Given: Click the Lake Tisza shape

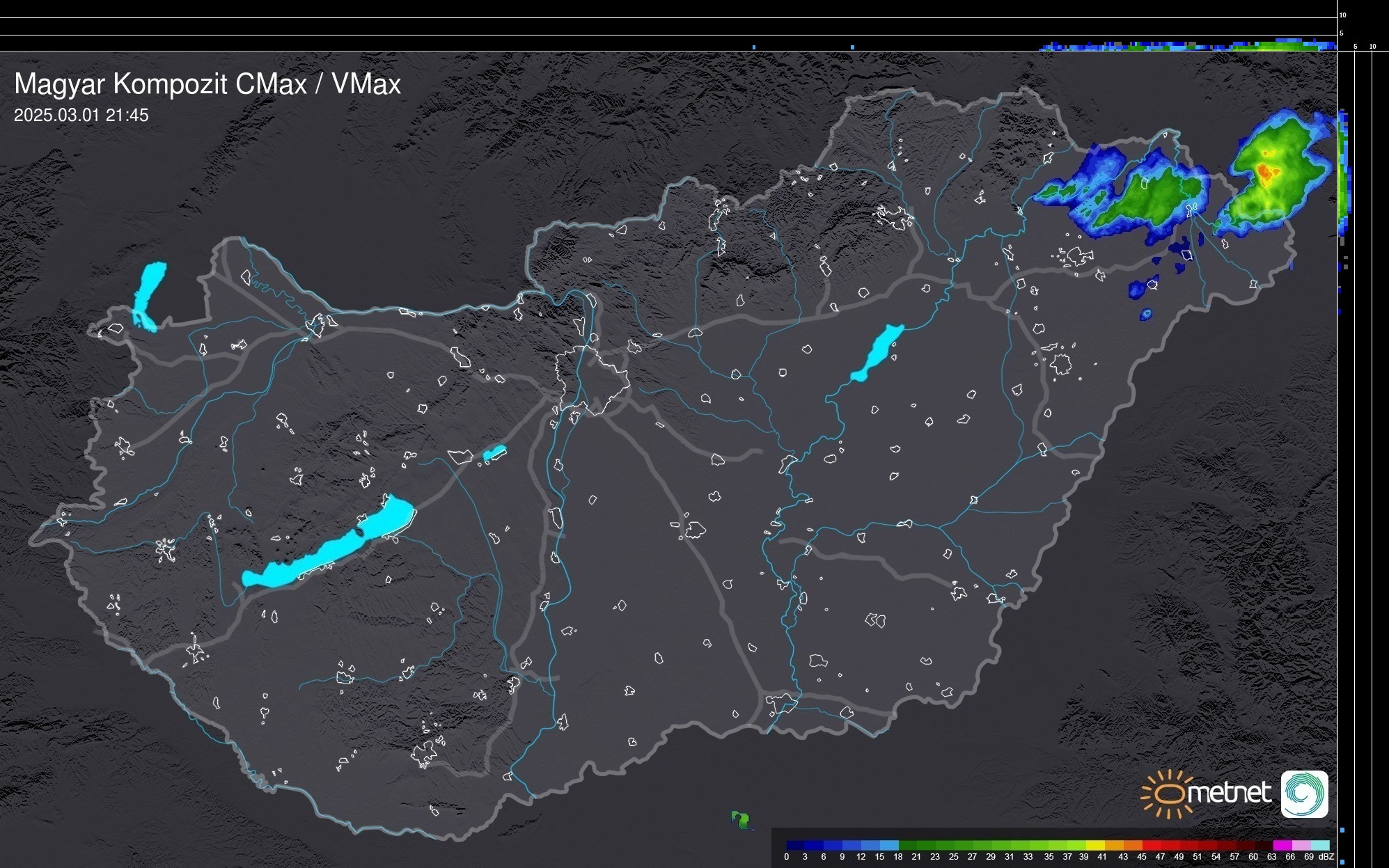Looking at the screenshot, I should (x=877, y=352).
